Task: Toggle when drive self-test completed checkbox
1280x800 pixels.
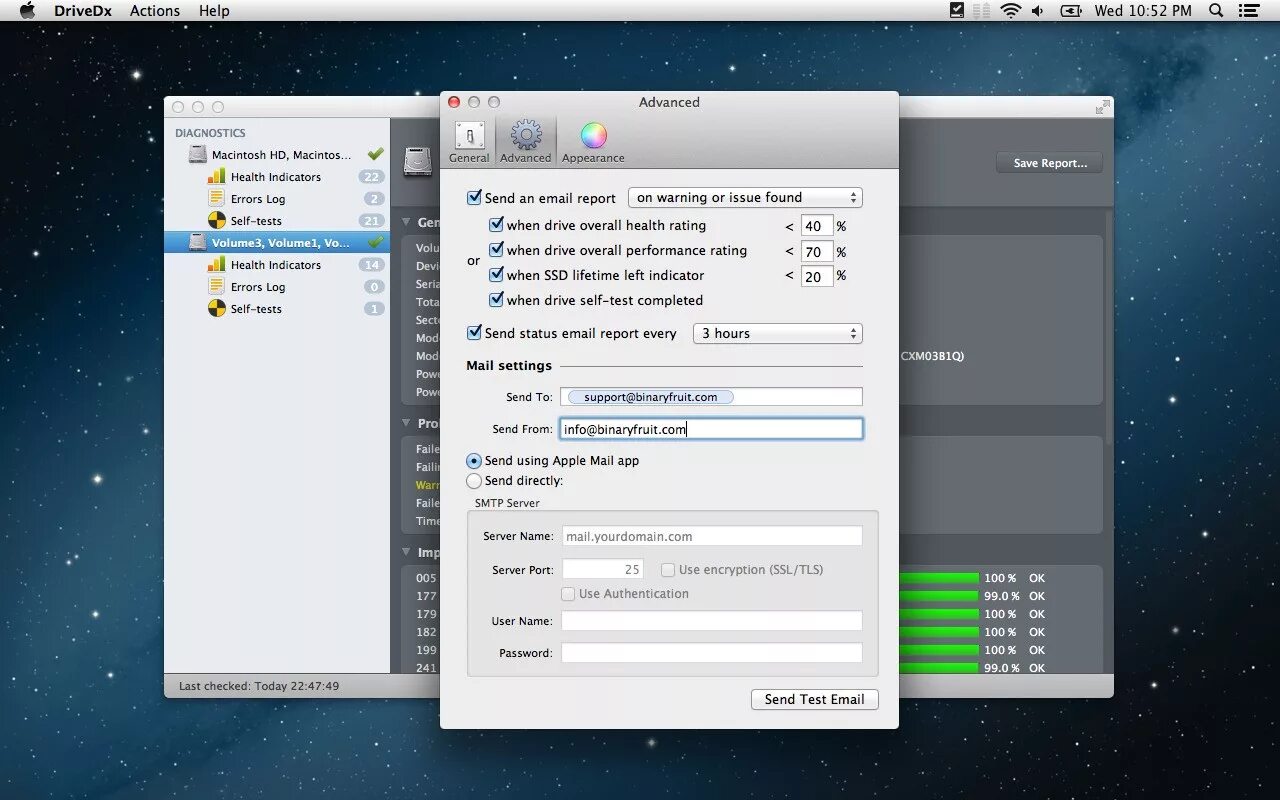Action: [496, 300]
